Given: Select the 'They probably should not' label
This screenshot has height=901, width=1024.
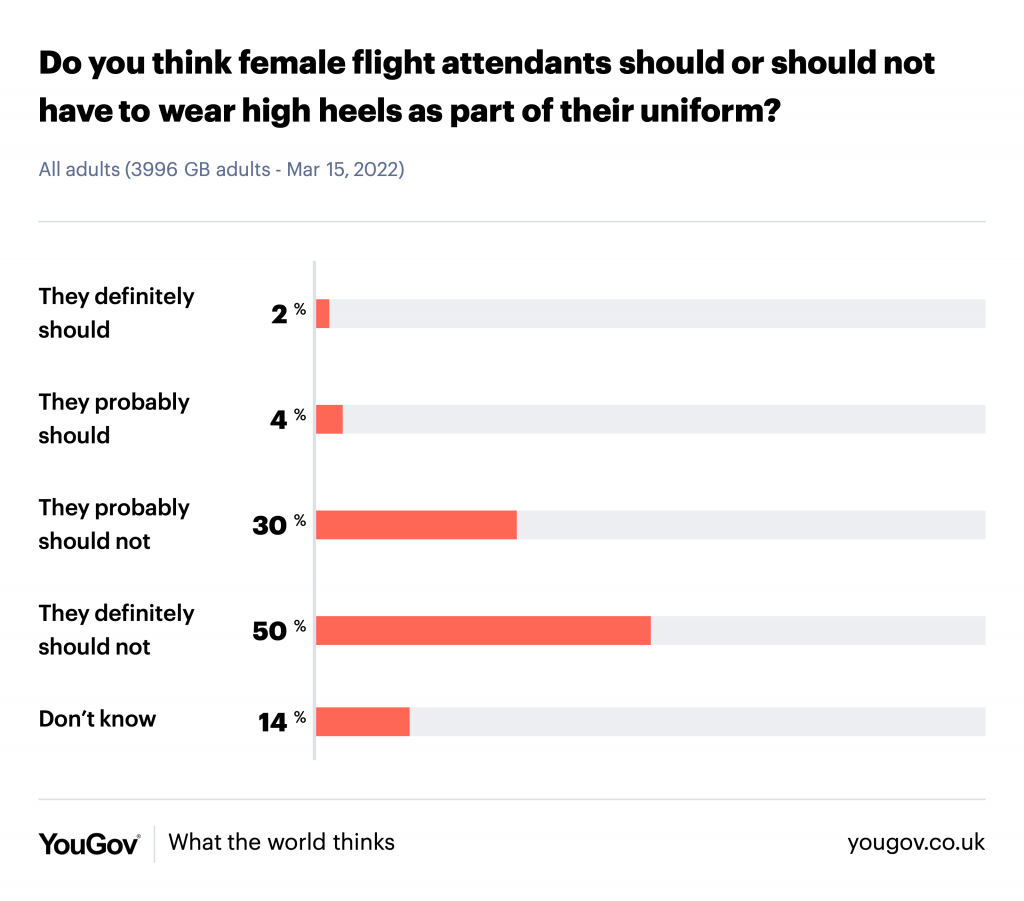Looking at the screenshot, I should (x=114, y=524).
